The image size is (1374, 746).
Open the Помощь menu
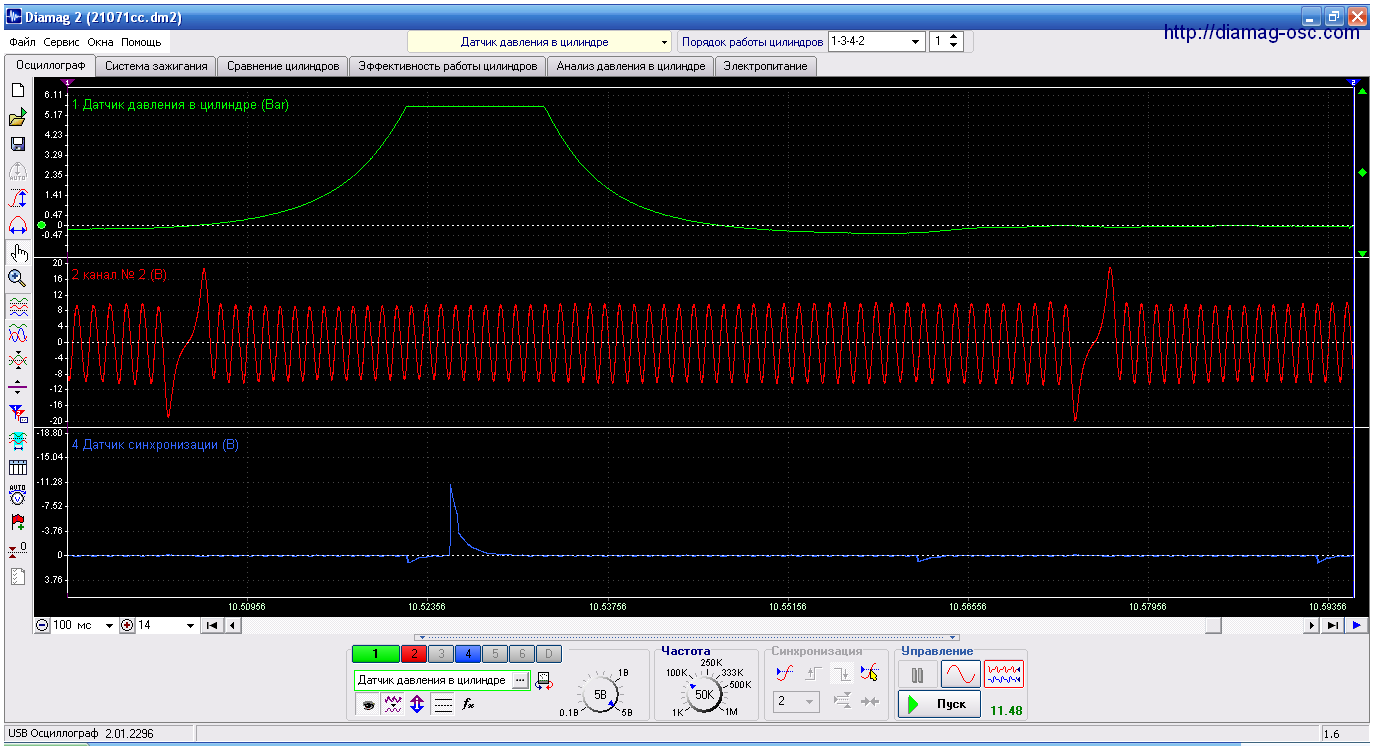click(141, 43)
